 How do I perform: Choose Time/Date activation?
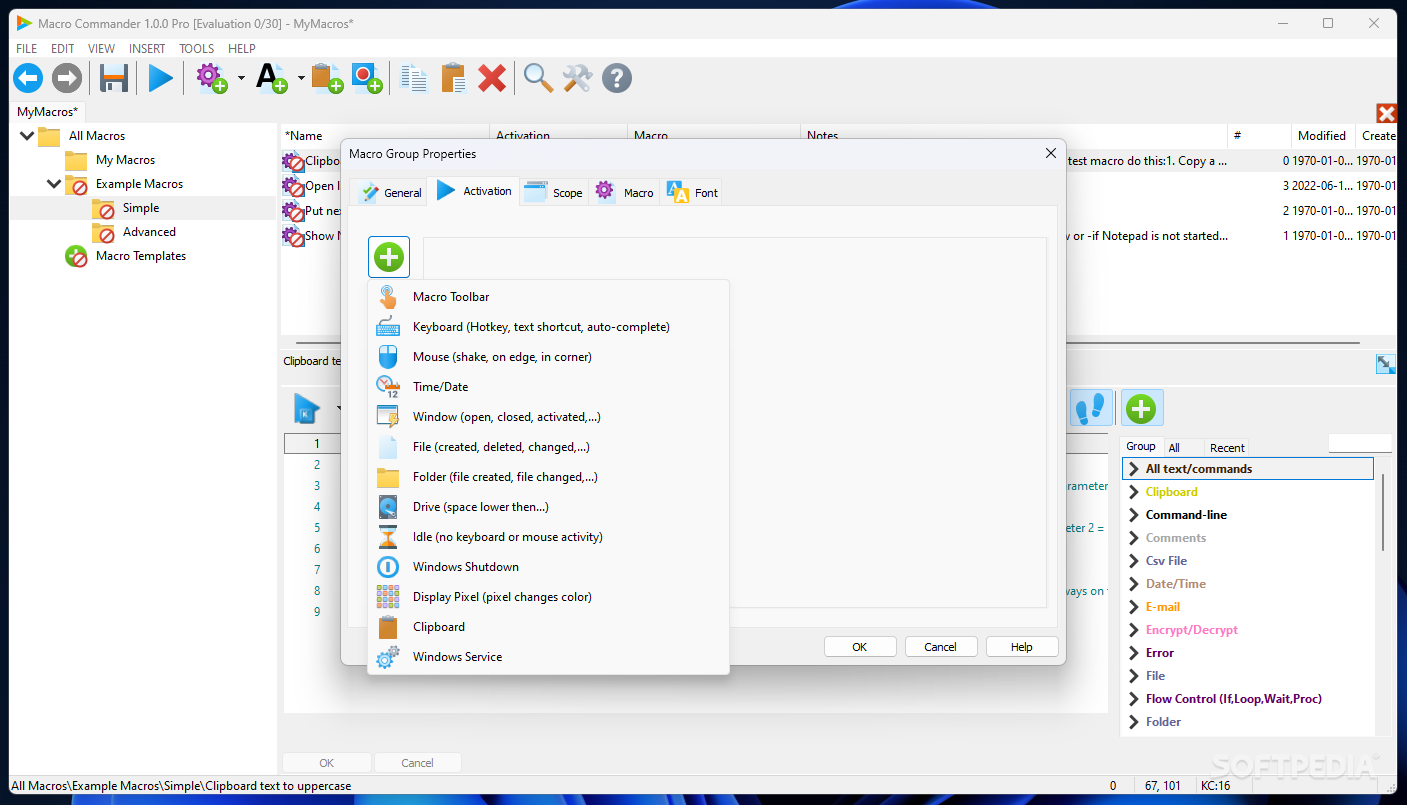(548, 387)
